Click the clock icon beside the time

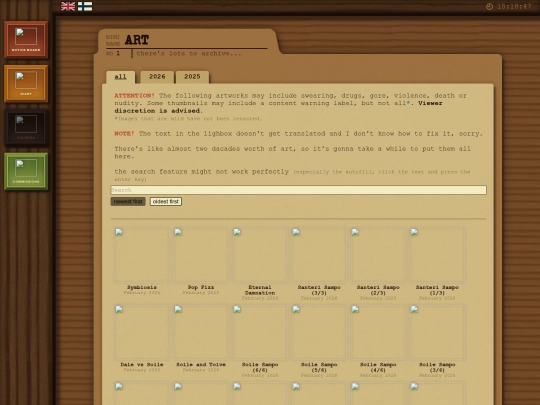[489, 6]
